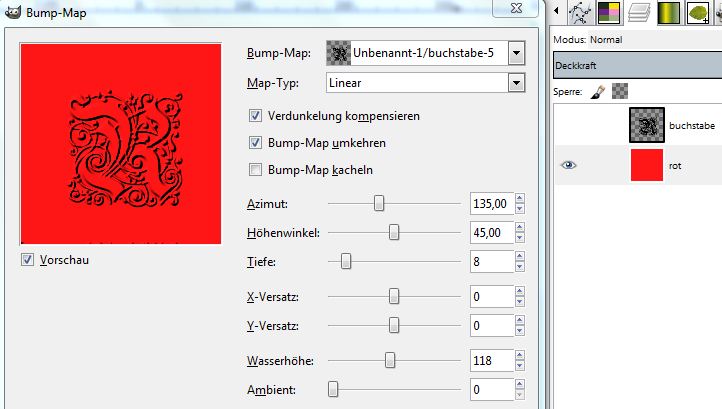Screen dimensions: 722x409
Task: Click the buchstabe layer name
Action: point(692,125)
